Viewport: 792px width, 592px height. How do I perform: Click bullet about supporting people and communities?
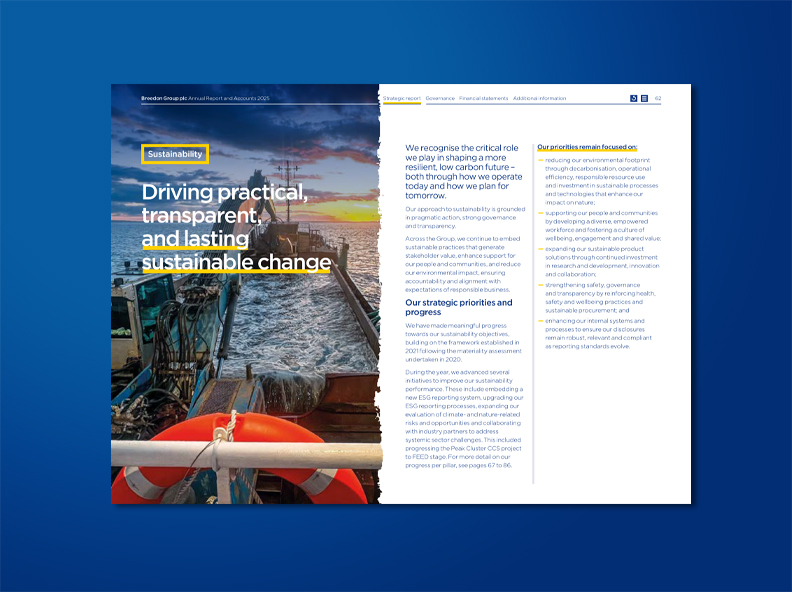600,226
